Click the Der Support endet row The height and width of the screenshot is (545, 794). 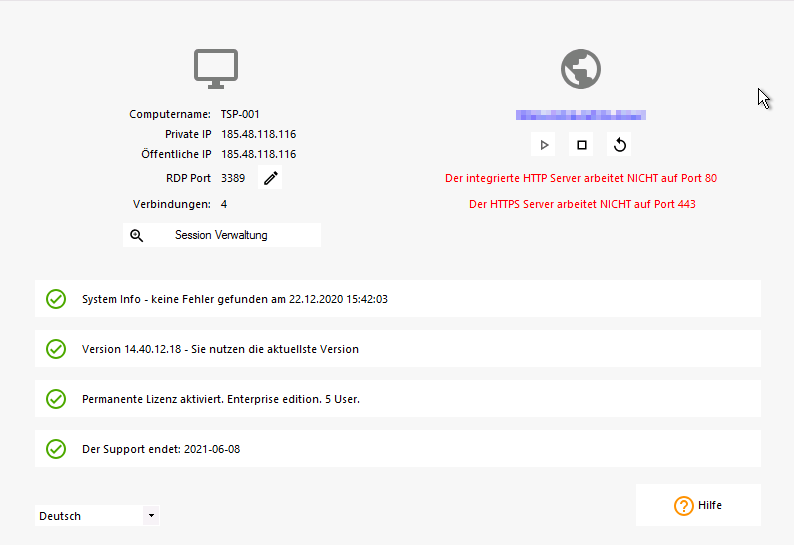(x=398, y=449)
